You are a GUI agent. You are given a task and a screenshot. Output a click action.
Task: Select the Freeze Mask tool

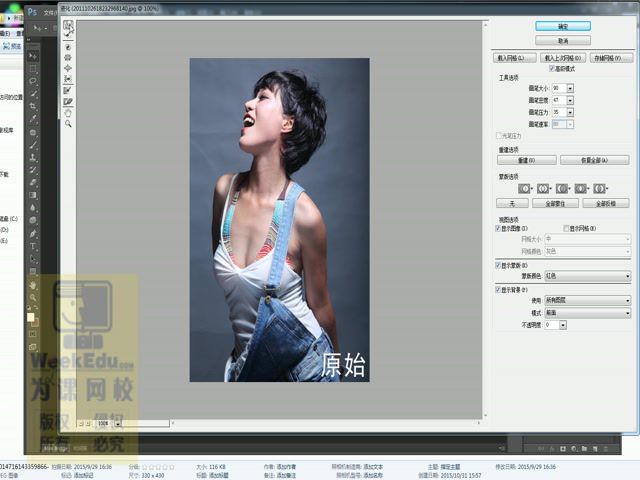point(68,90)
